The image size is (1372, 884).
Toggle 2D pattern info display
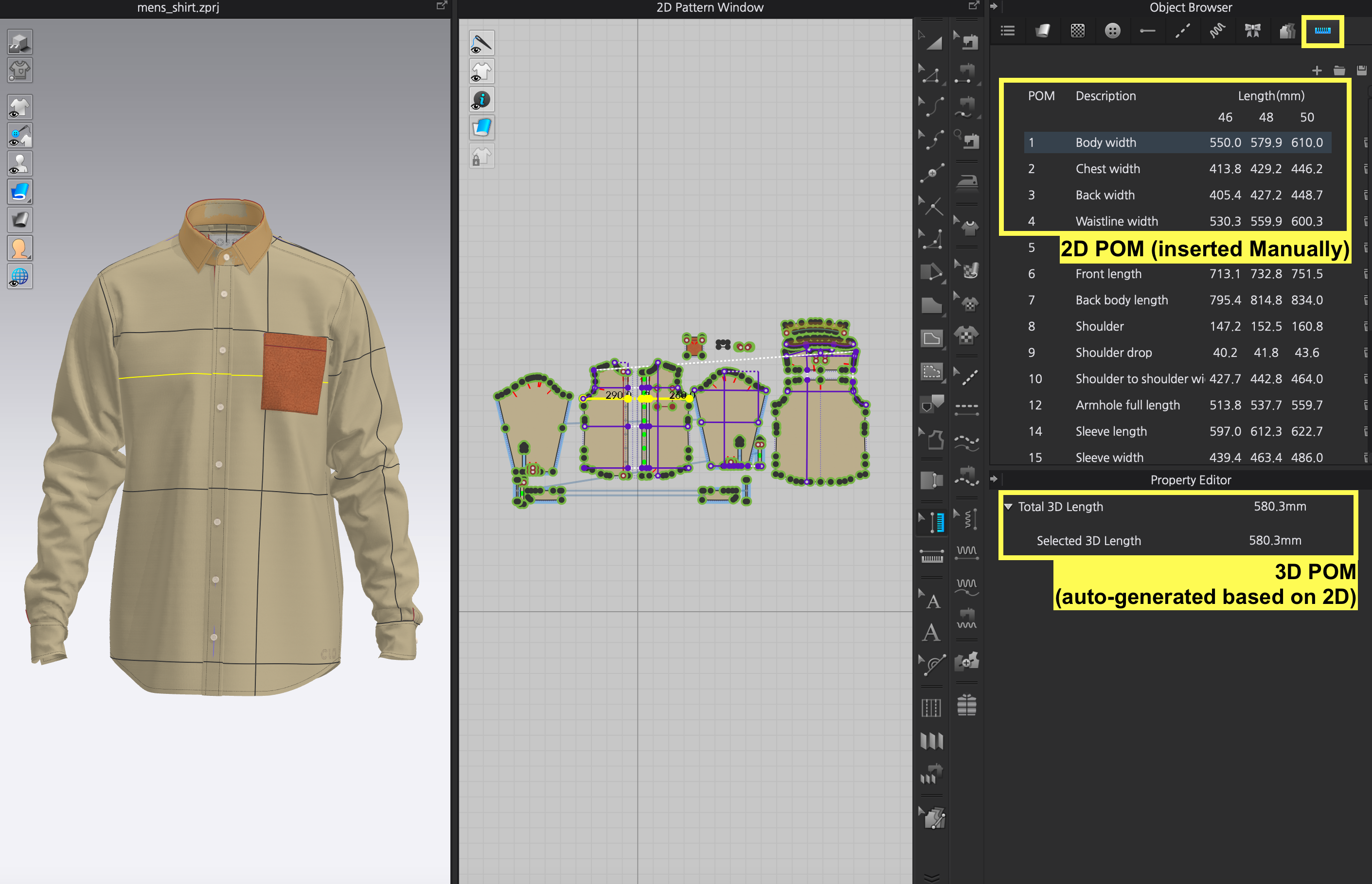click(481, 100)
